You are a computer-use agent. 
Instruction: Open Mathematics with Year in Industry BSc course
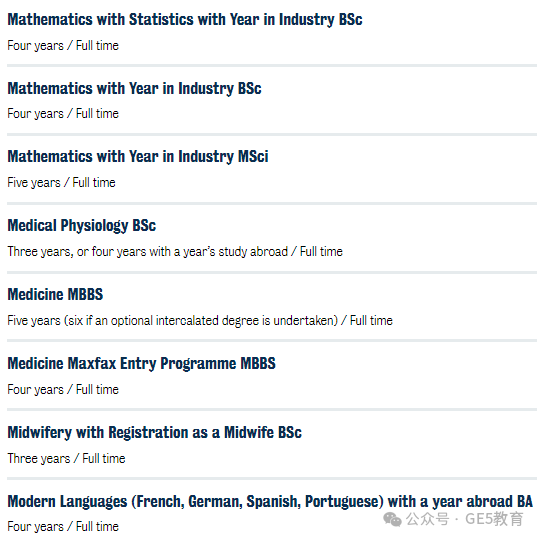click(x=134, y=88)
